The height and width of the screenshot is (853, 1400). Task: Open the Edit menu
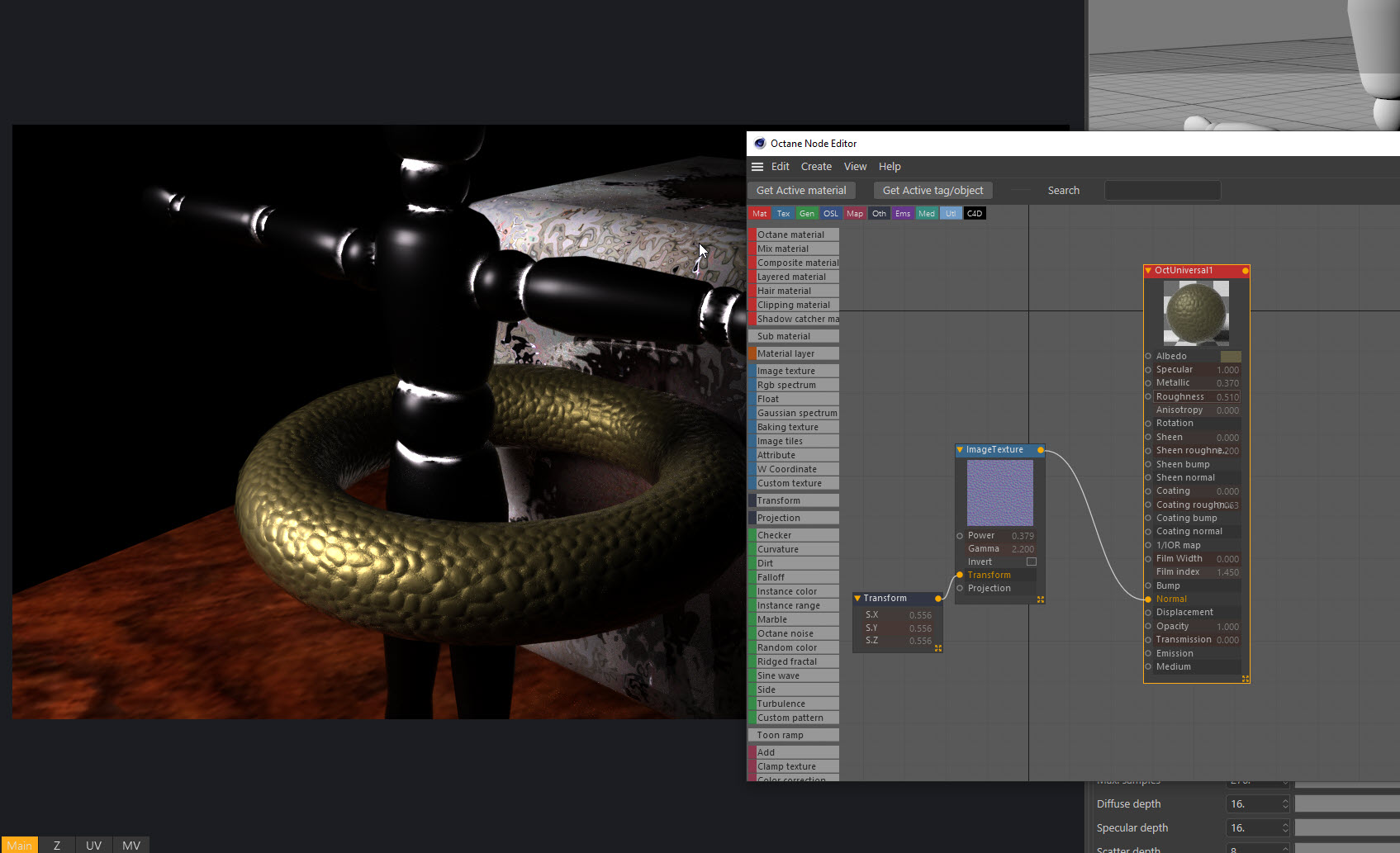pyautogui.click(x=781, y=167)
